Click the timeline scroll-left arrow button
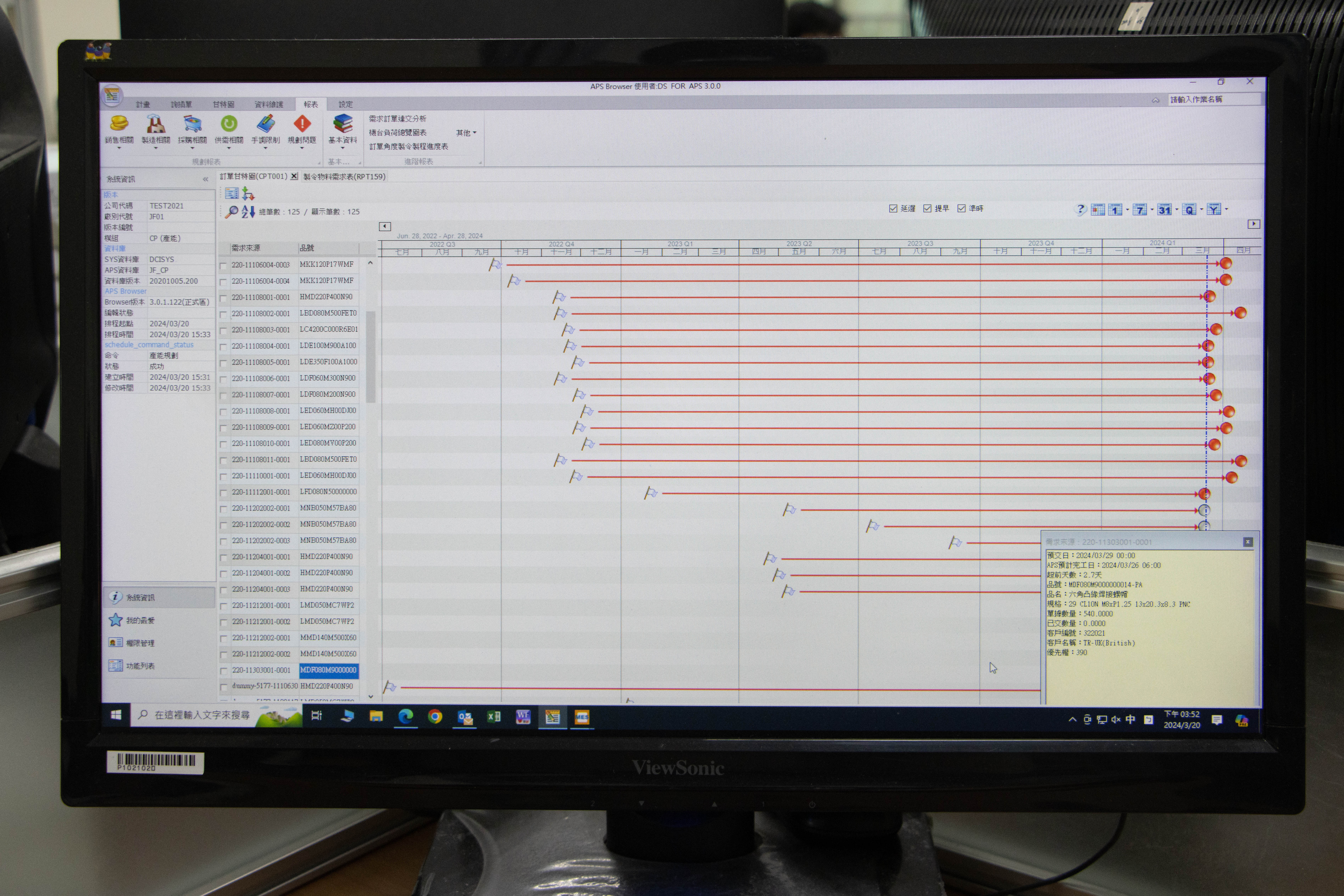The width and height of the screenshot is (1344, 896). pos(385,226)
